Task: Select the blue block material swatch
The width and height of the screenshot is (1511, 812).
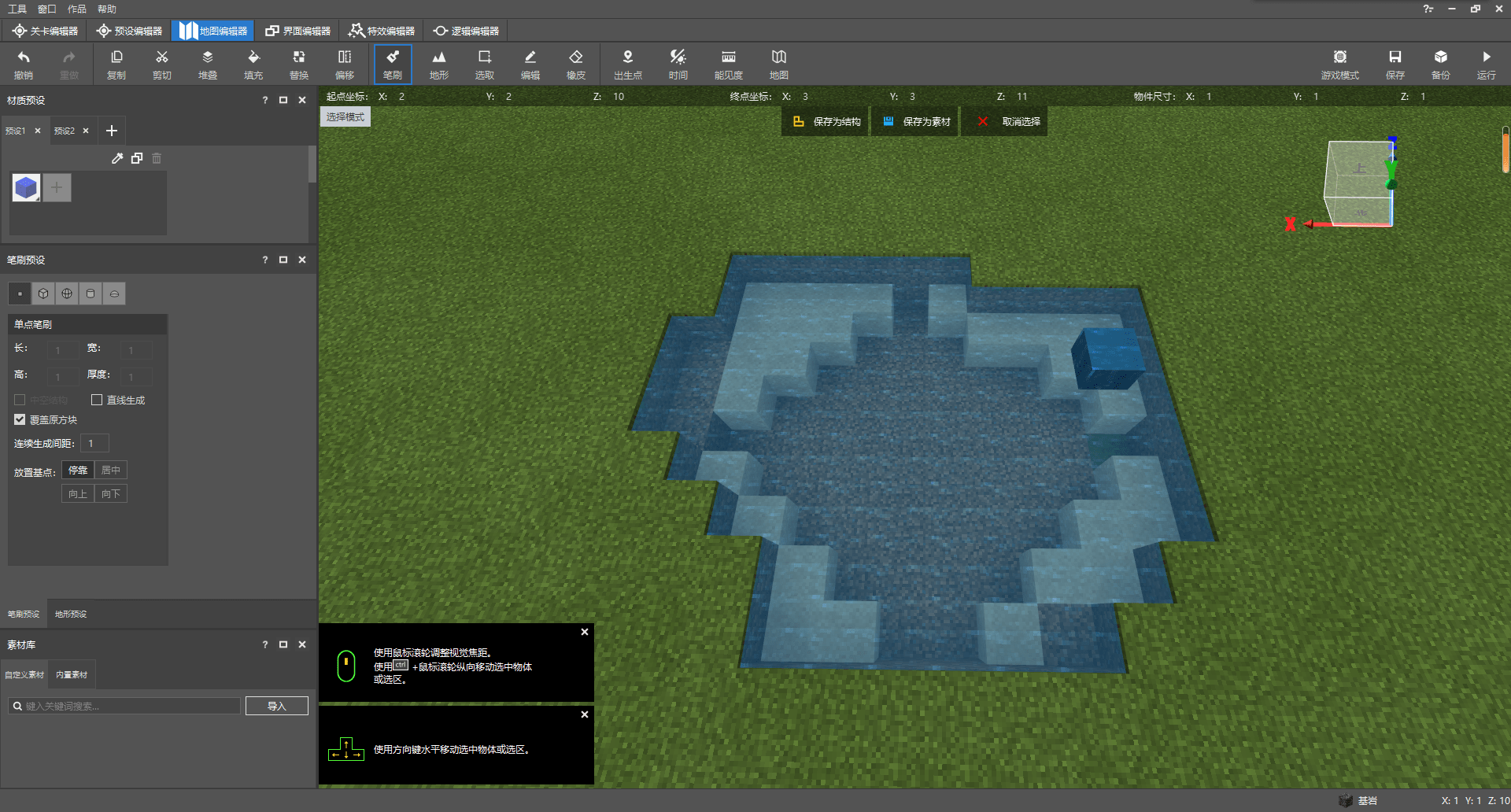Action: pos(26,187)
